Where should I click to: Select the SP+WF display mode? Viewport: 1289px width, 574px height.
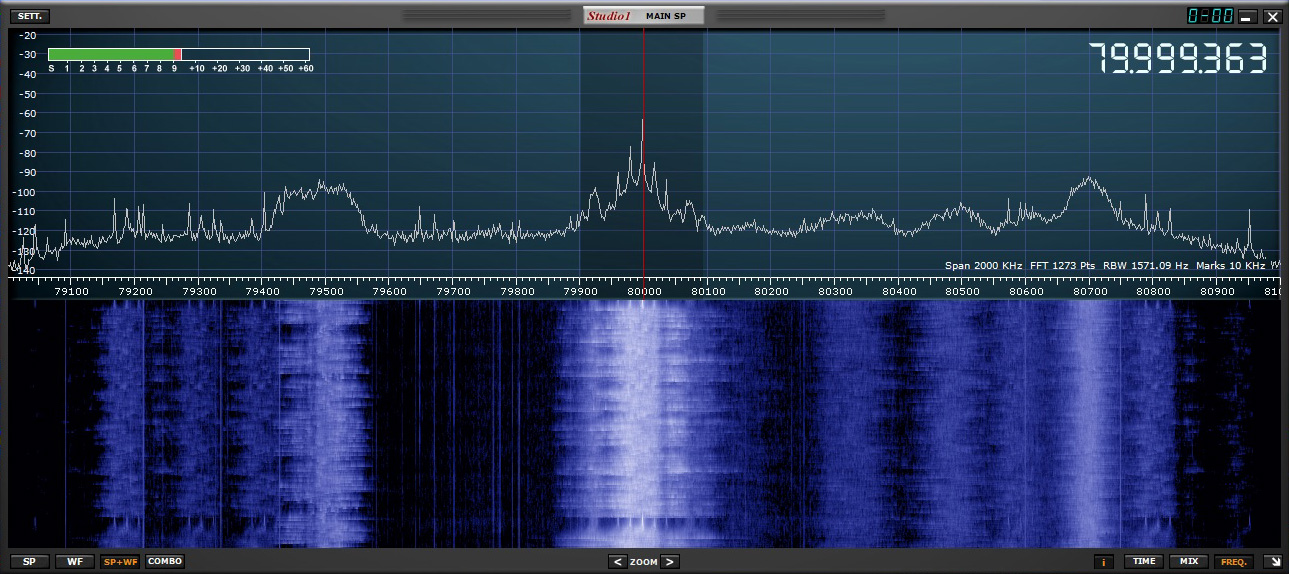[120, 562]
